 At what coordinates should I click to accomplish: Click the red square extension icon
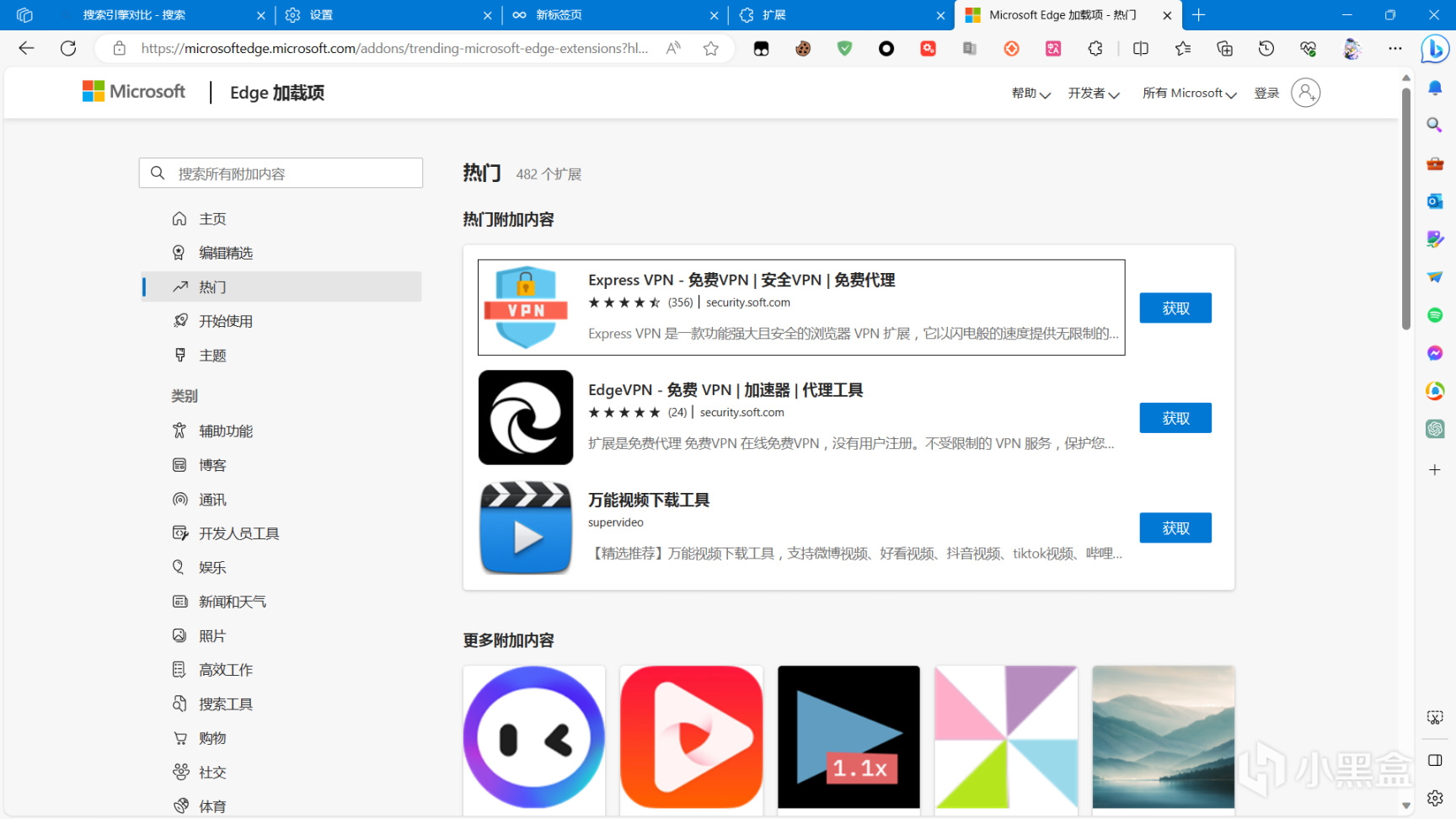[x=928, y=49]
